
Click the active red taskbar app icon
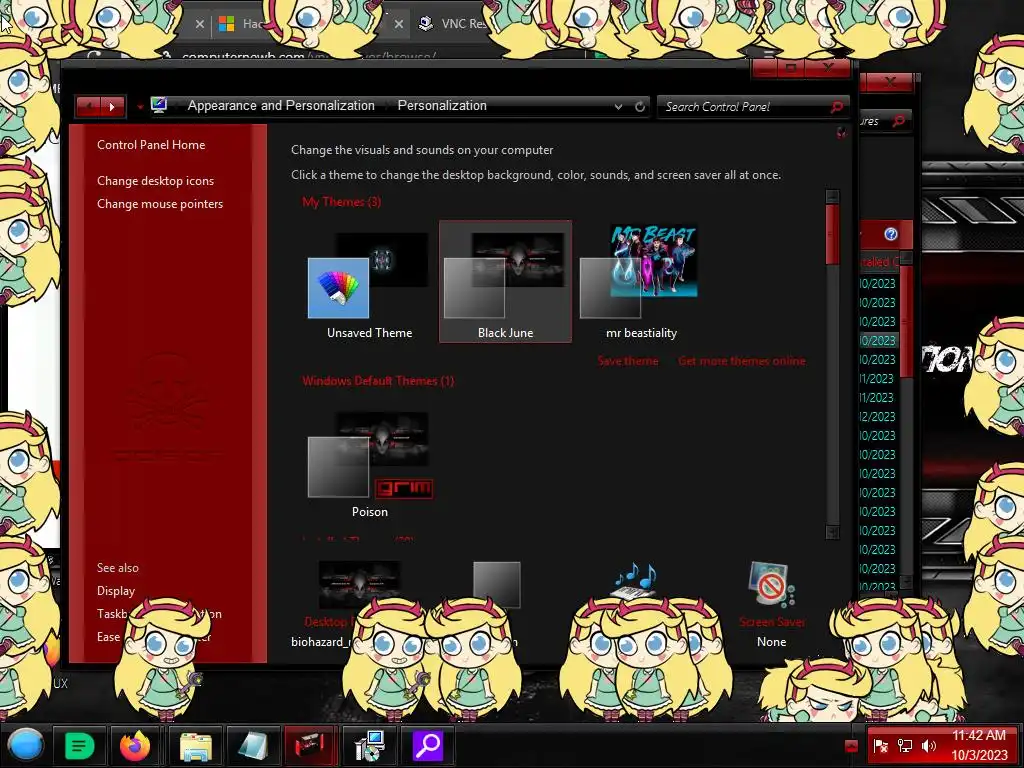[310, 745]
